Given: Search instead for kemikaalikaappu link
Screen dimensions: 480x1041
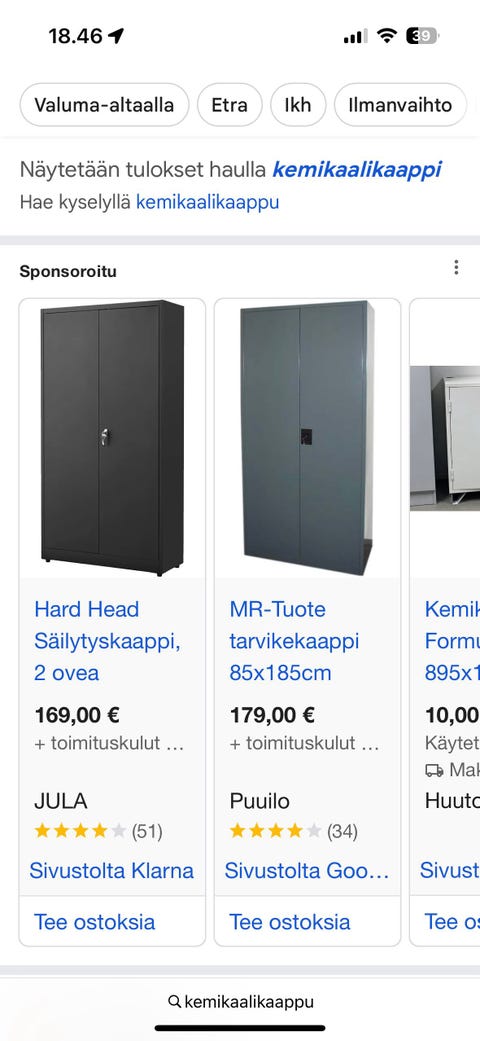Looking at the screenshot, I should [x=207, y=202].
